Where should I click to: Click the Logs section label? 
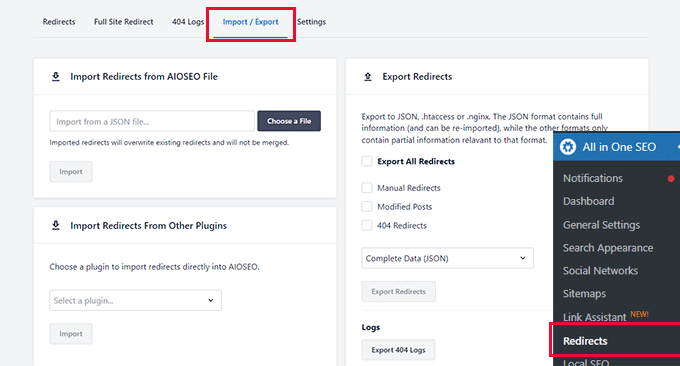pyautogui.click(x=371, y=327)
